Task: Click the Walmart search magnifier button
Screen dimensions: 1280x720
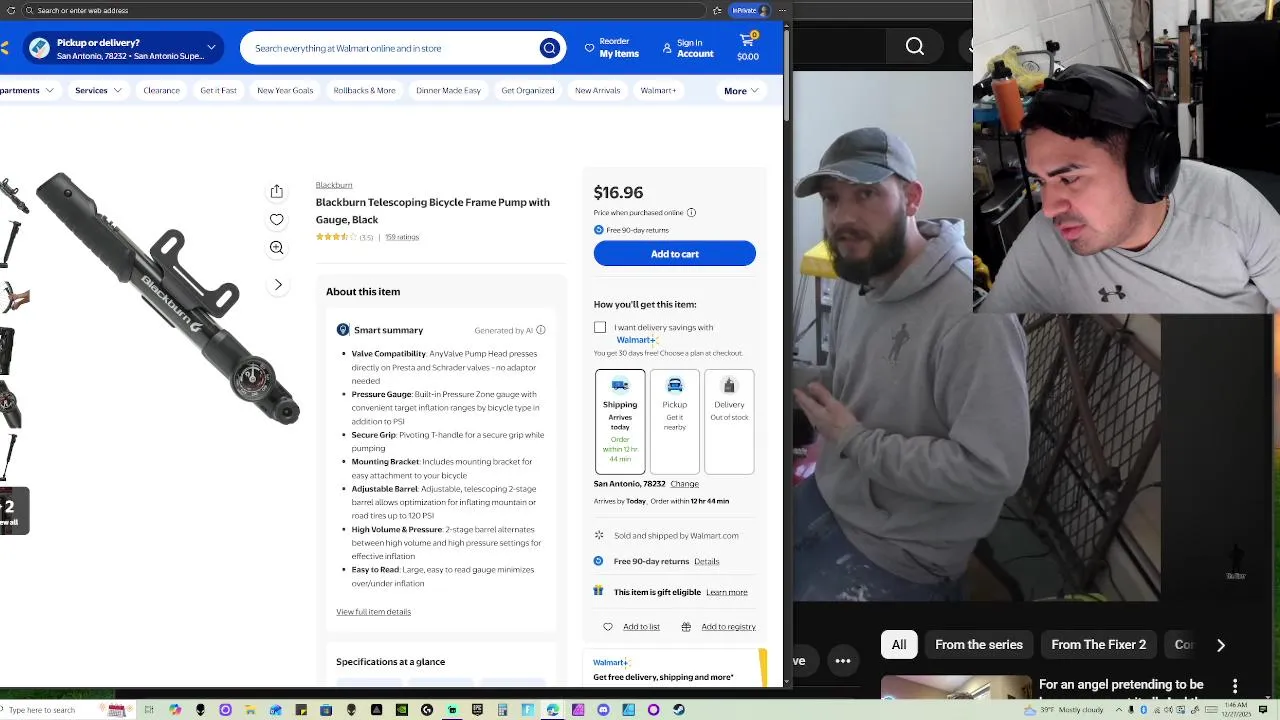Action: click(x=549, y=48)
